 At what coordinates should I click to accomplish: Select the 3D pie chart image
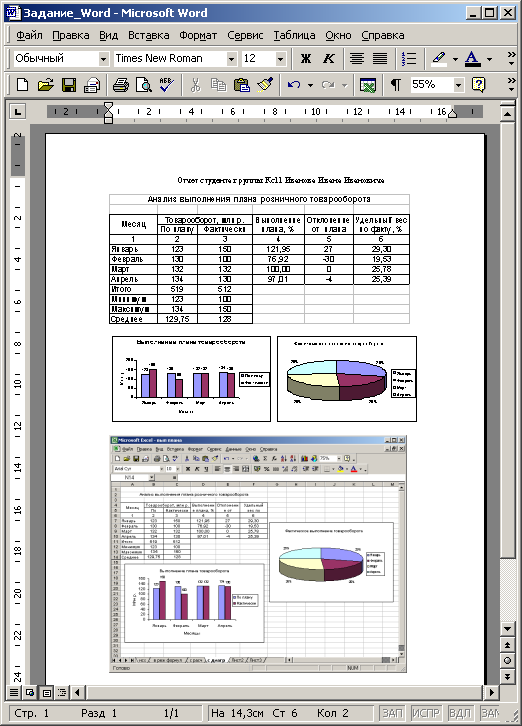tap(347, 379)
